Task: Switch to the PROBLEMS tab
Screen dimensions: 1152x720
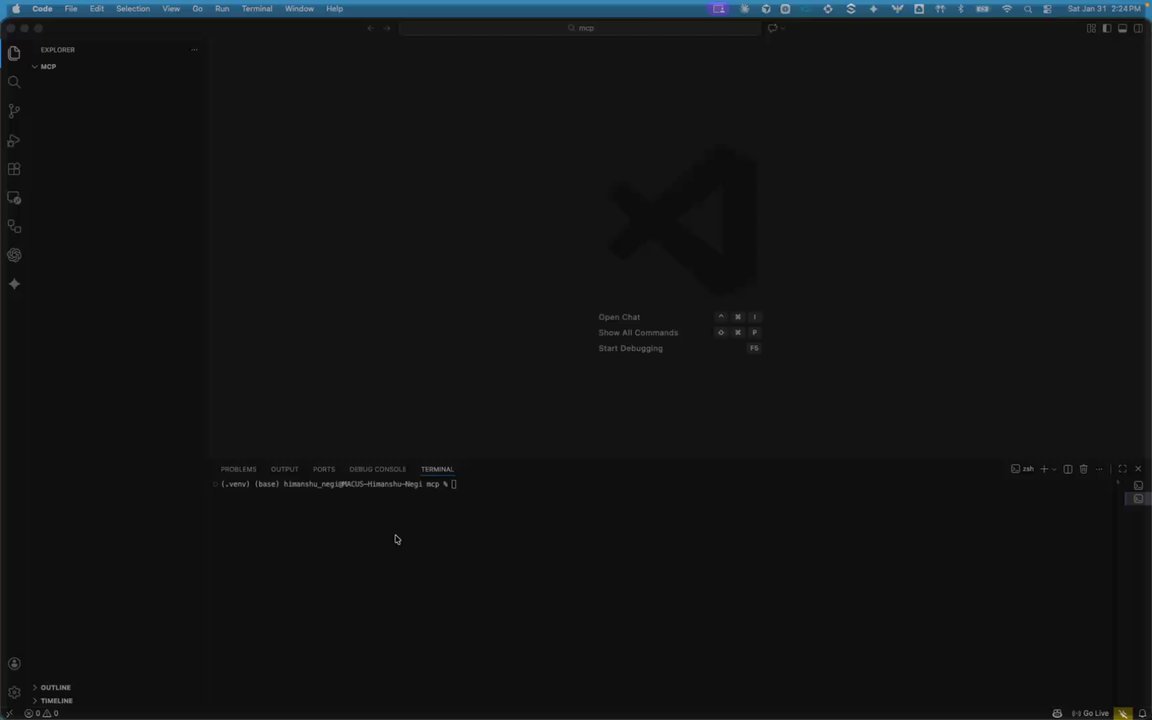Action: coord(238,469)
